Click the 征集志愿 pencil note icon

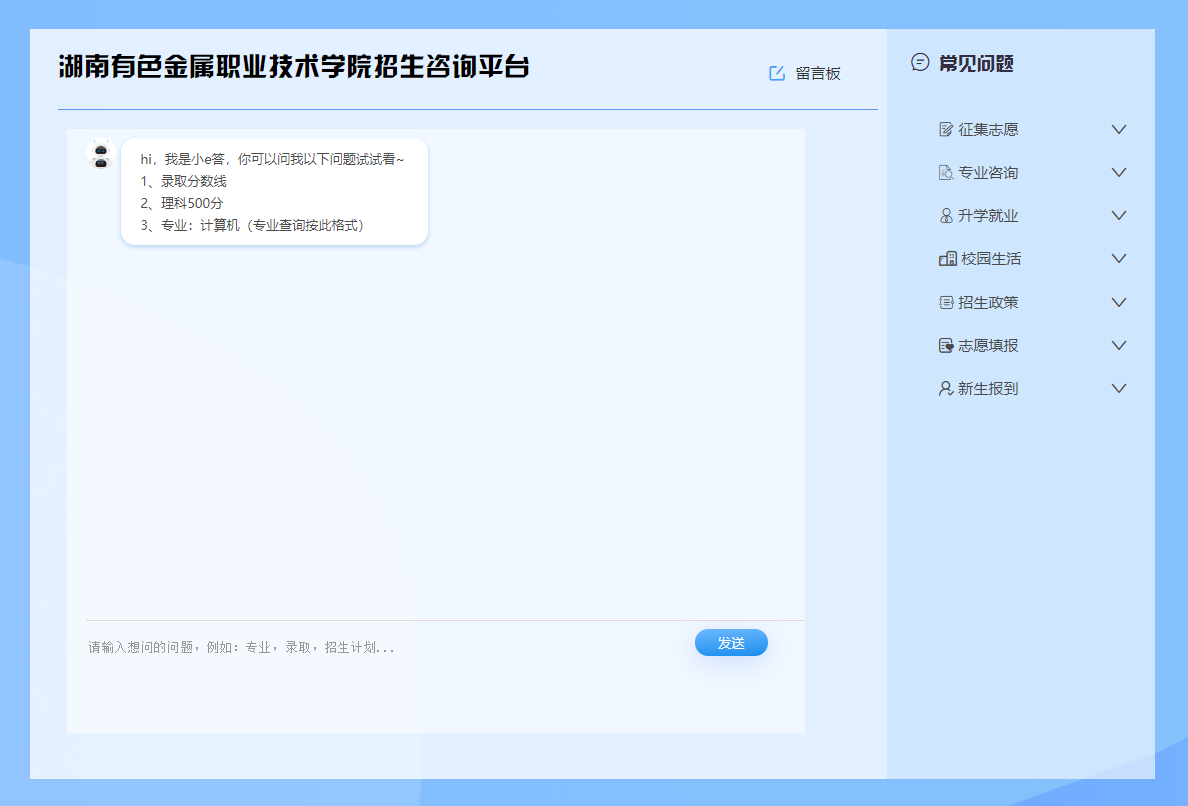point(946,130)
